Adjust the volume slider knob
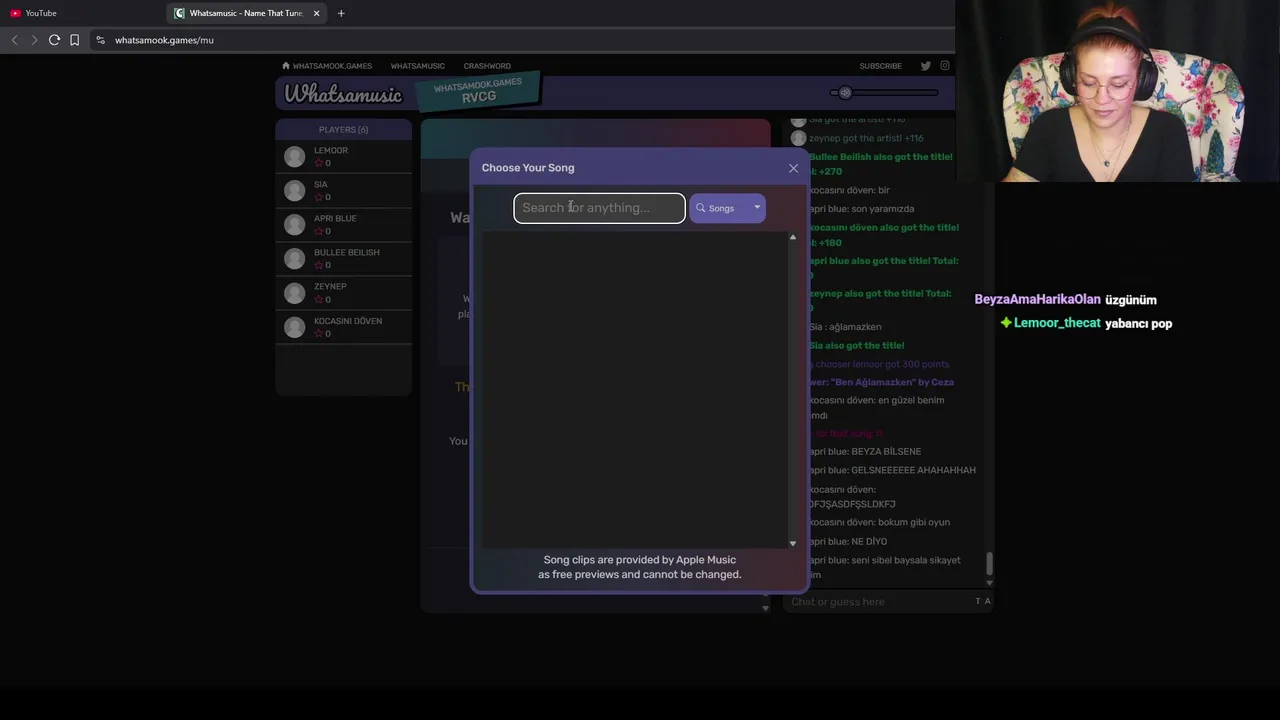1280x720 pixels. tap(845, 93)
